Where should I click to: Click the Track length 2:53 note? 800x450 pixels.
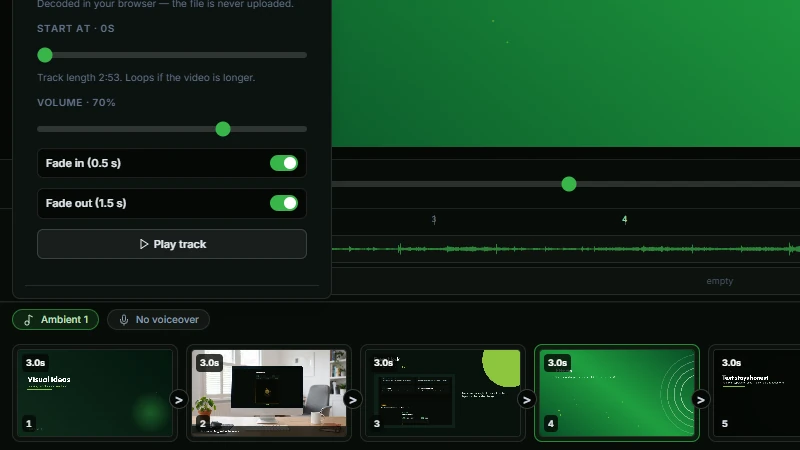tap(146, 78)
